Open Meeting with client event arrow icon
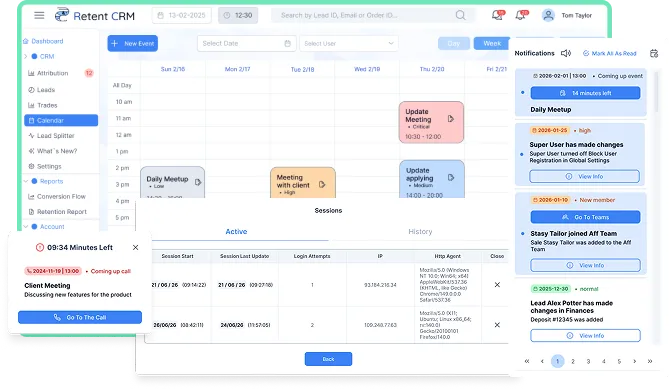 pos(322,184)
